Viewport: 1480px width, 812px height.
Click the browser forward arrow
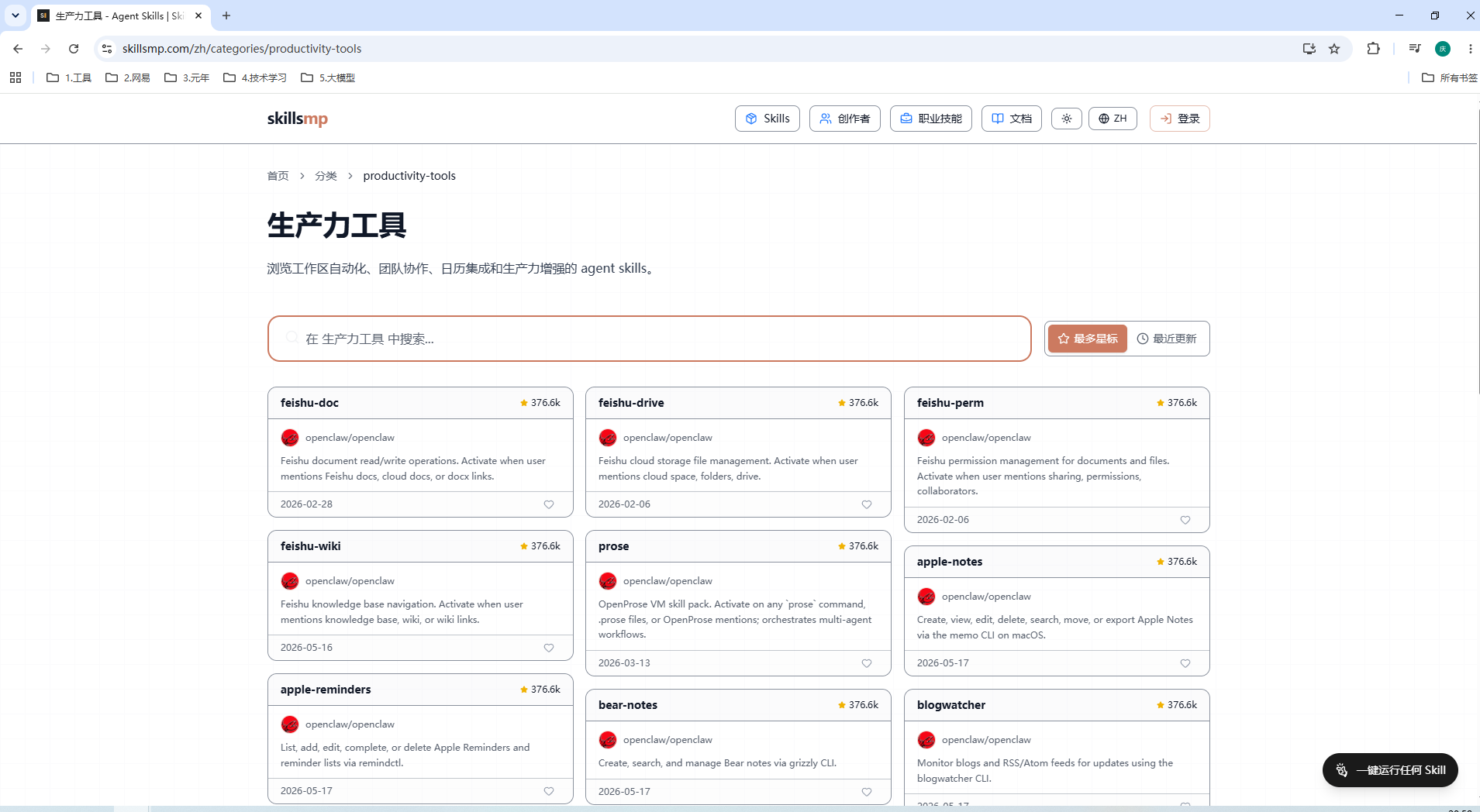pyautogui.click(x=46, y=49)
